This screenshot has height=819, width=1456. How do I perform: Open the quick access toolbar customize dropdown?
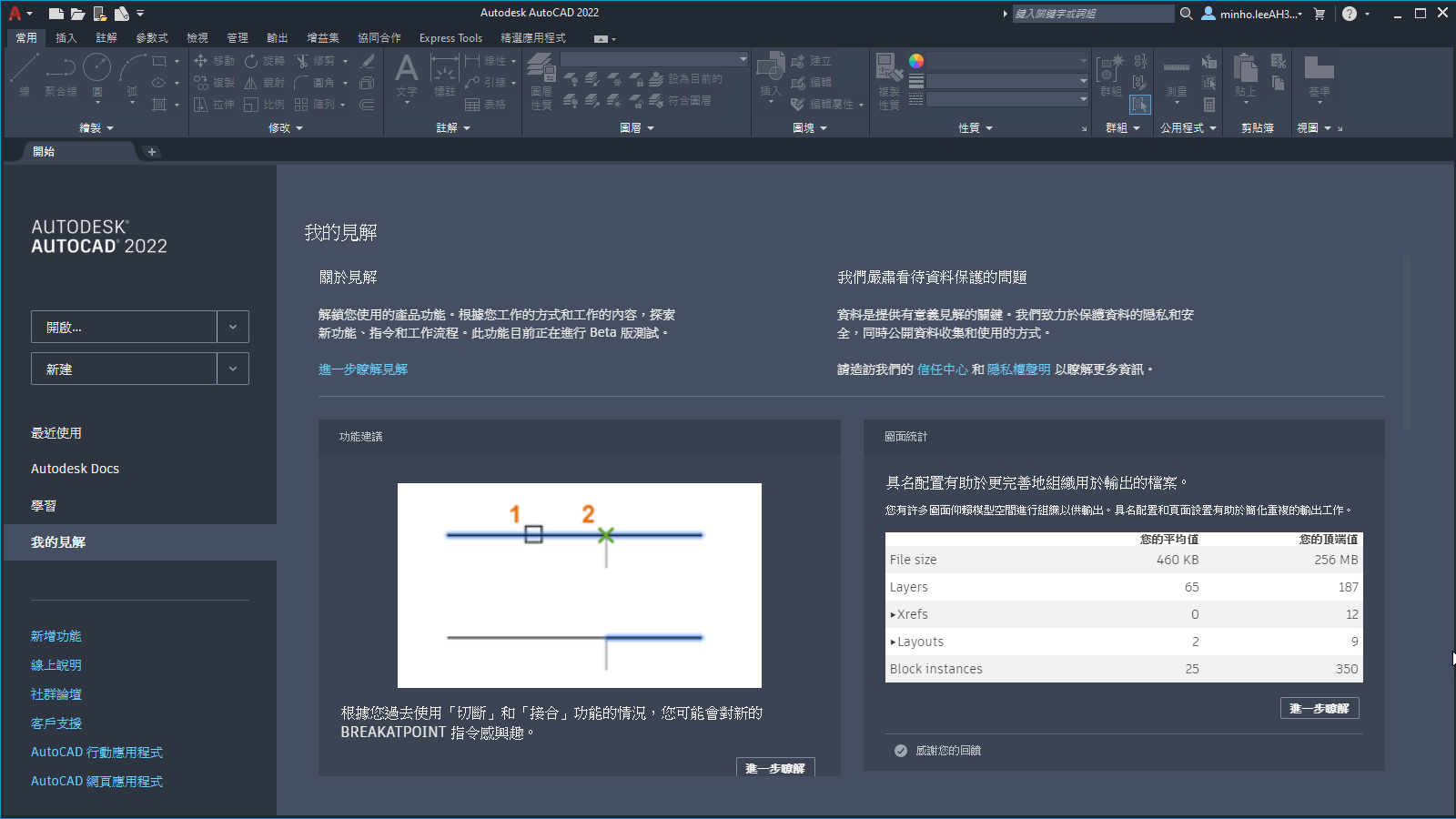(x=140, y=14)
